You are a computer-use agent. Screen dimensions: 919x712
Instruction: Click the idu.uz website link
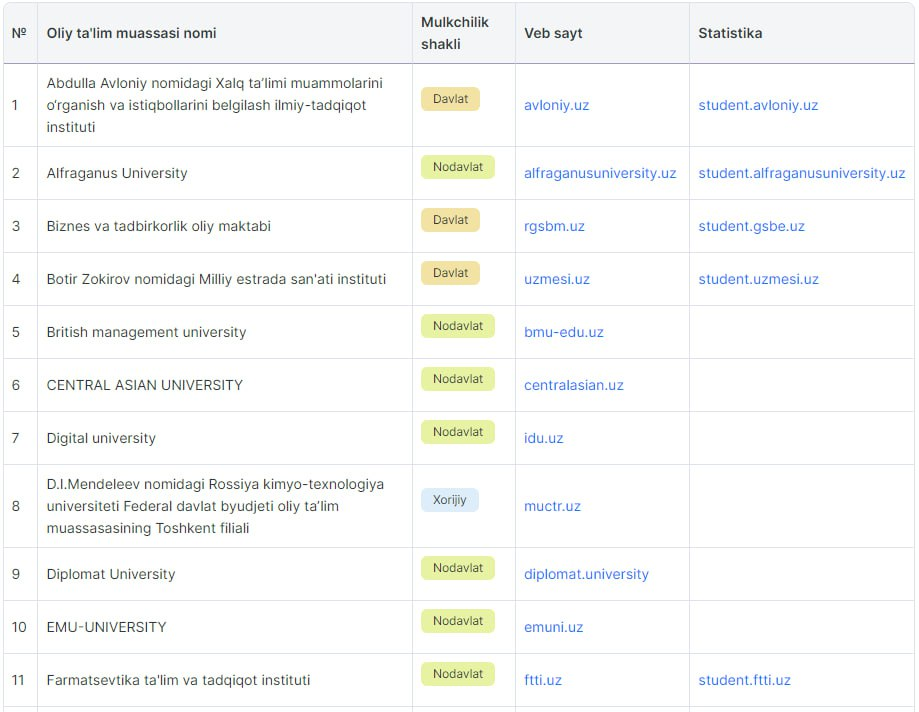(x=543, y=438)
